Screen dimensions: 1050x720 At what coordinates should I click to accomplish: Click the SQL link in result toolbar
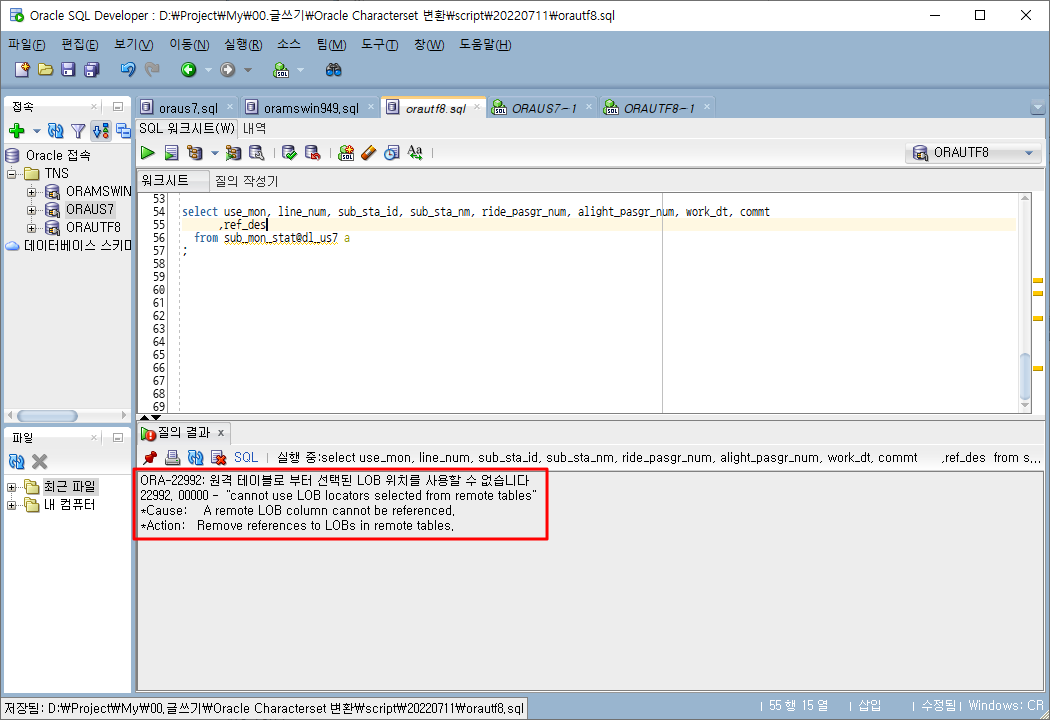pyautogui.click(x=246, y=457)
